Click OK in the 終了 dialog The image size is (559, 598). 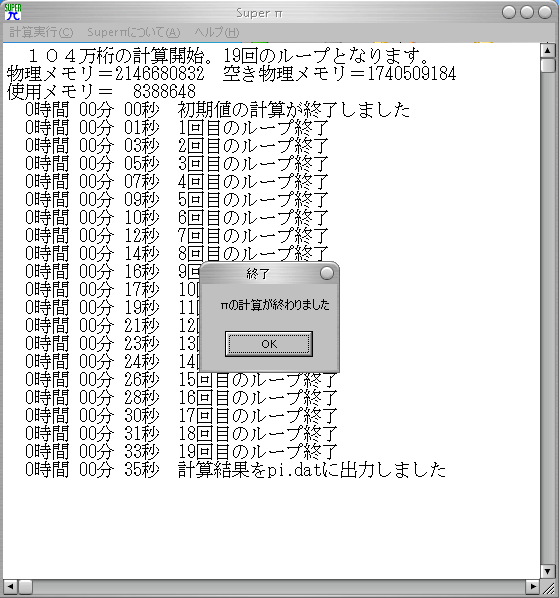[x=269, y=344]
